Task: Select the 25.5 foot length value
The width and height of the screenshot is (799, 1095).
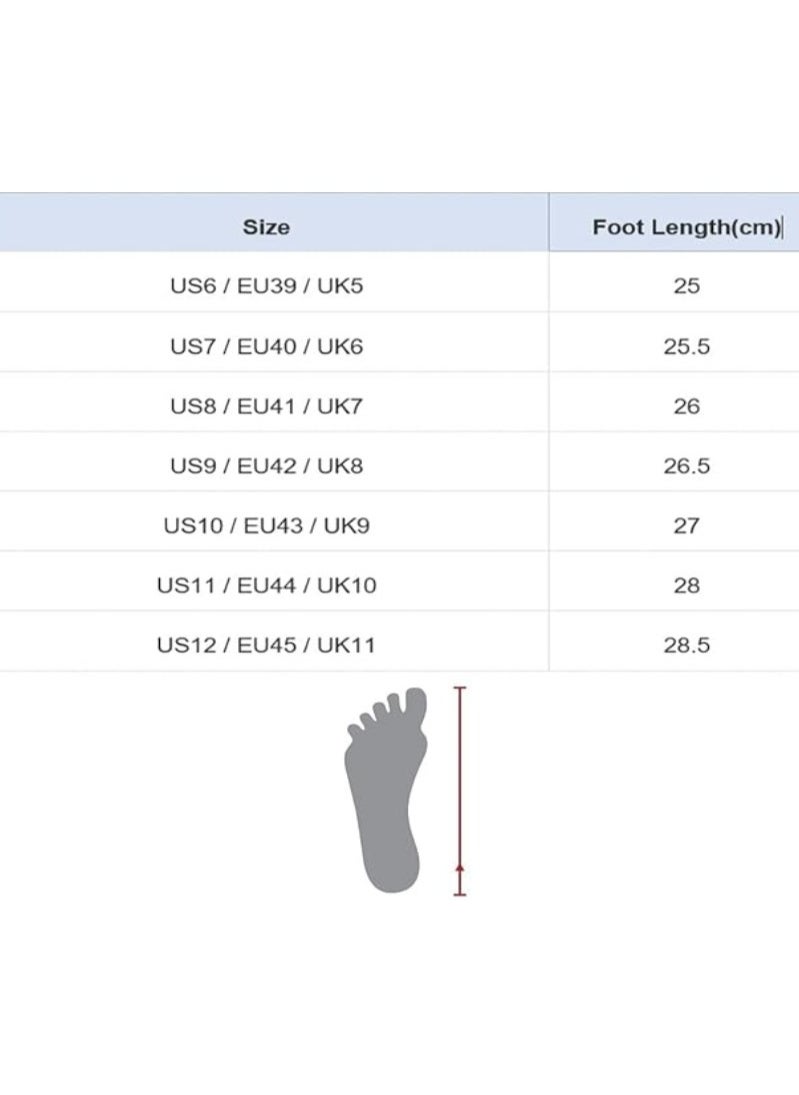Action: click(687, 346)
